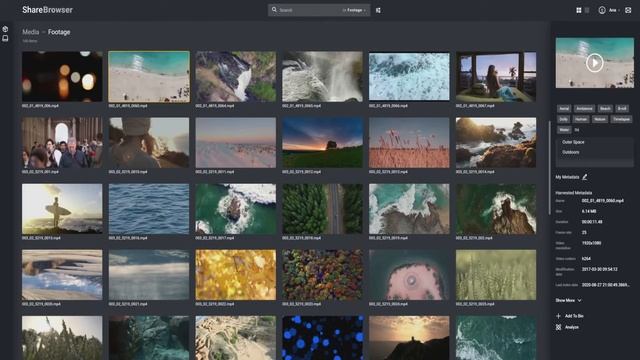The width and height of the screenshot is (640, 360).
Task: Click the Ambience tag
Action: 584,109
